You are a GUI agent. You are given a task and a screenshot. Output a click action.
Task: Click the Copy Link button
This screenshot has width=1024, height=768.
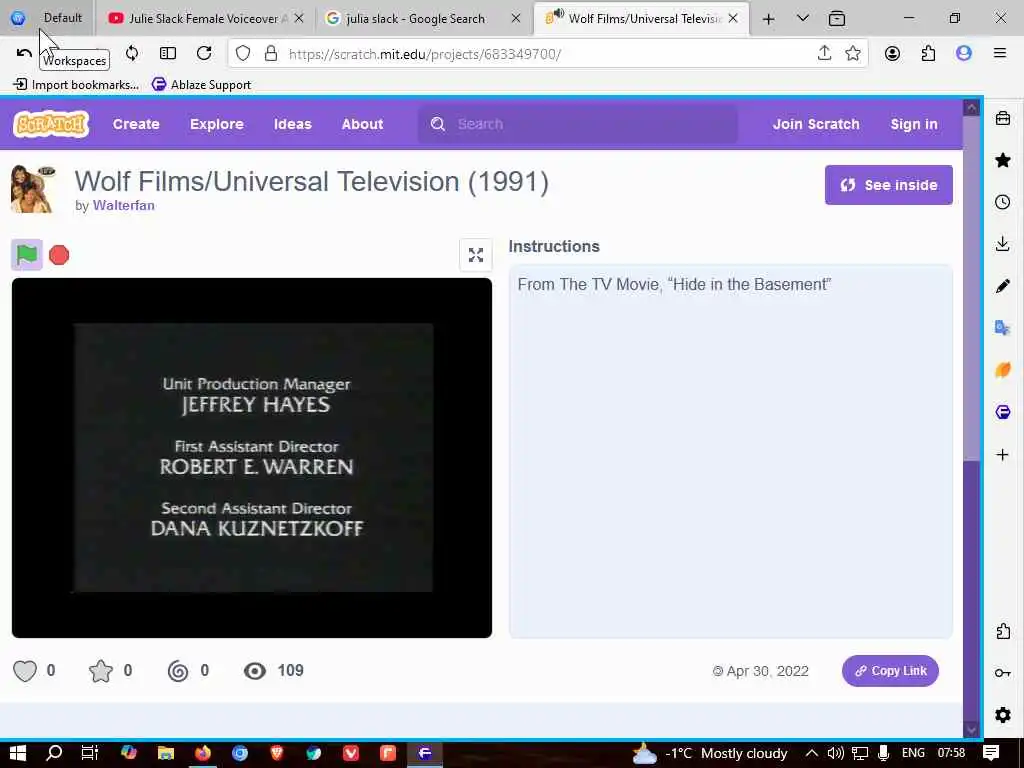tap(890, 671)
